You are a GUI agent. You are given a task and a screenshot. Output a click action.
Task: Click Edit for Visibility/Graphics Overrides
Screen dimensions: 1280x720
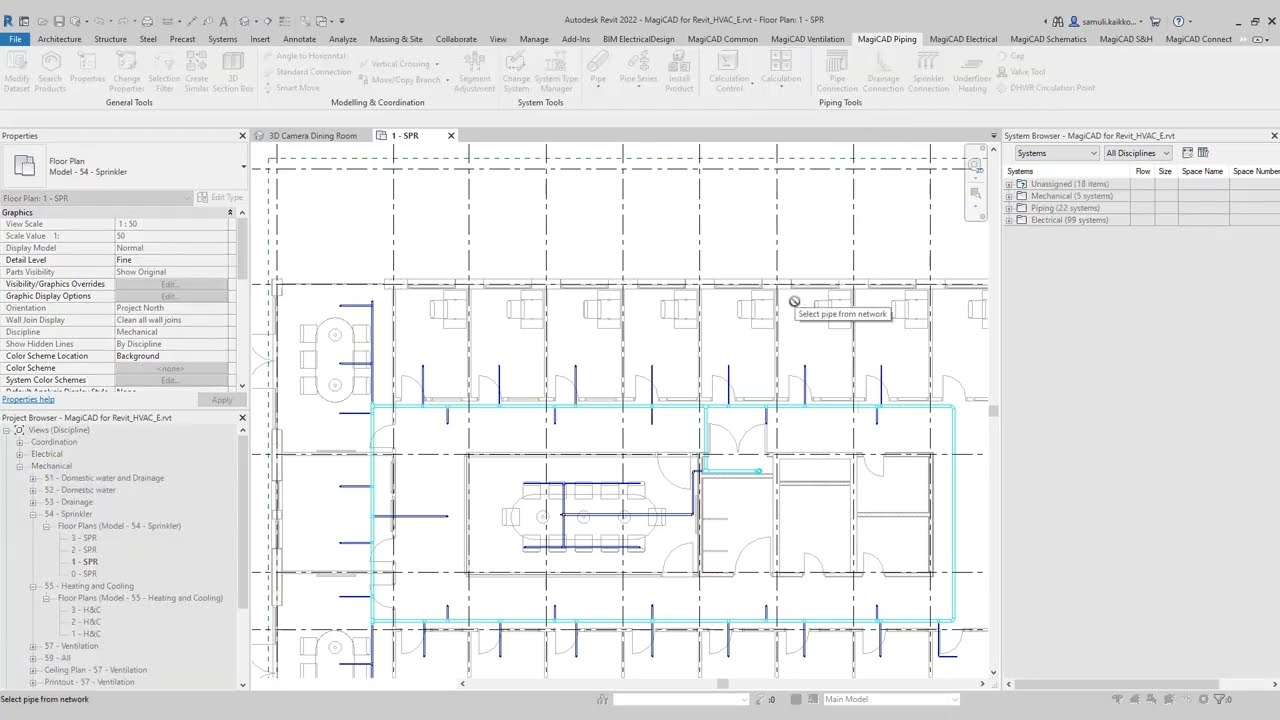tap(169, 284)
